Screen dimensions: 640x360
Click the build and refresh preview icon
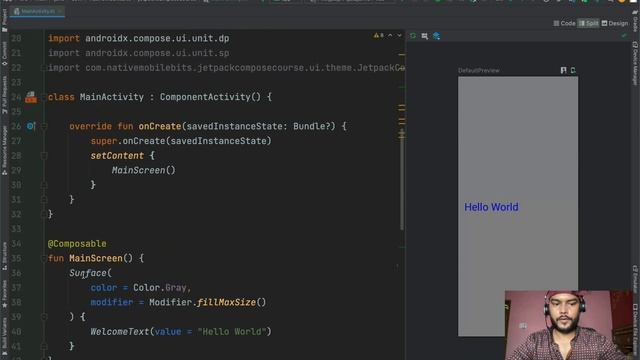click(413, 36)
